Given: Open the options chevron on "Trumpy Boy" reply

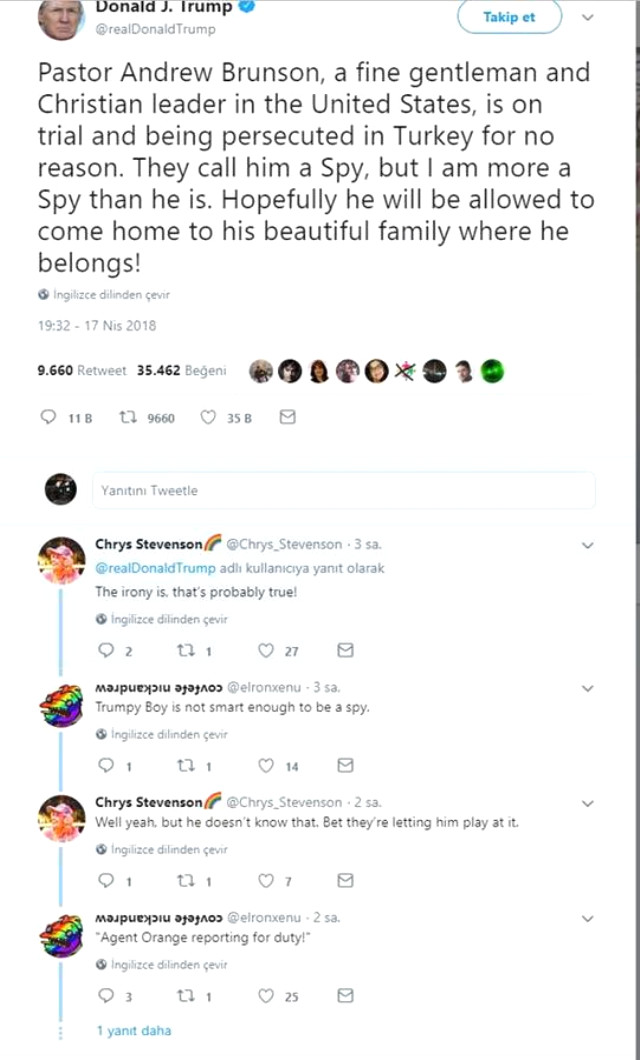Looking at the screenshot, I should point(588,688).
